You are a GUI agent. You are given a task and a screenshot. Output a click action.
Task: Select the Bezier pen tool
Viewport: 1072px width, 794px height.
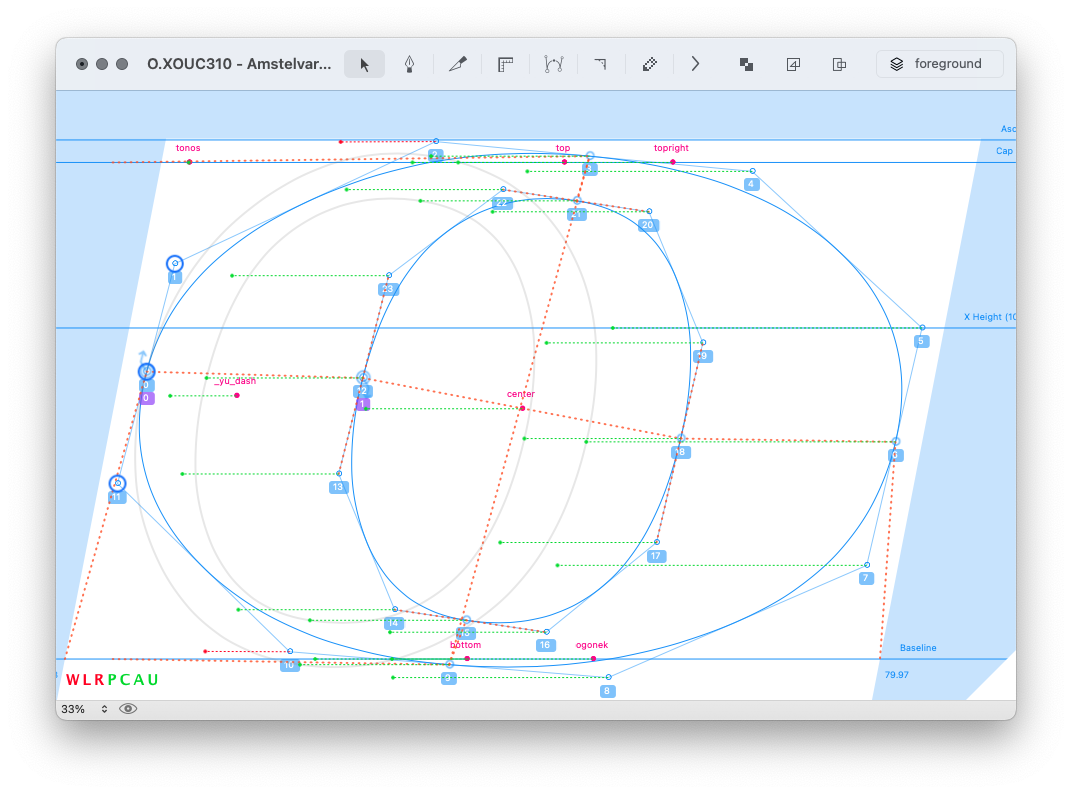click(409, 64)
